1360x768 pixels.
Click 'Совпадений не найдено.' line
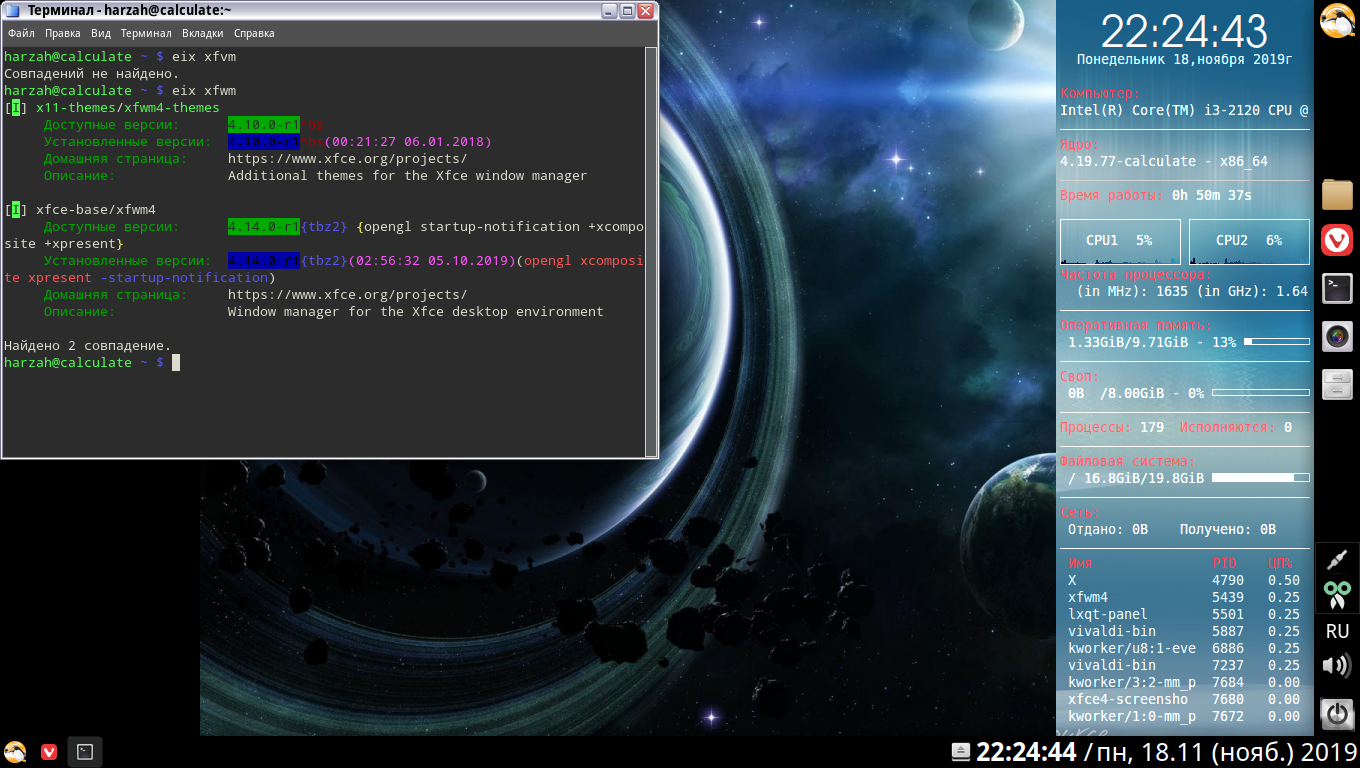92,73
